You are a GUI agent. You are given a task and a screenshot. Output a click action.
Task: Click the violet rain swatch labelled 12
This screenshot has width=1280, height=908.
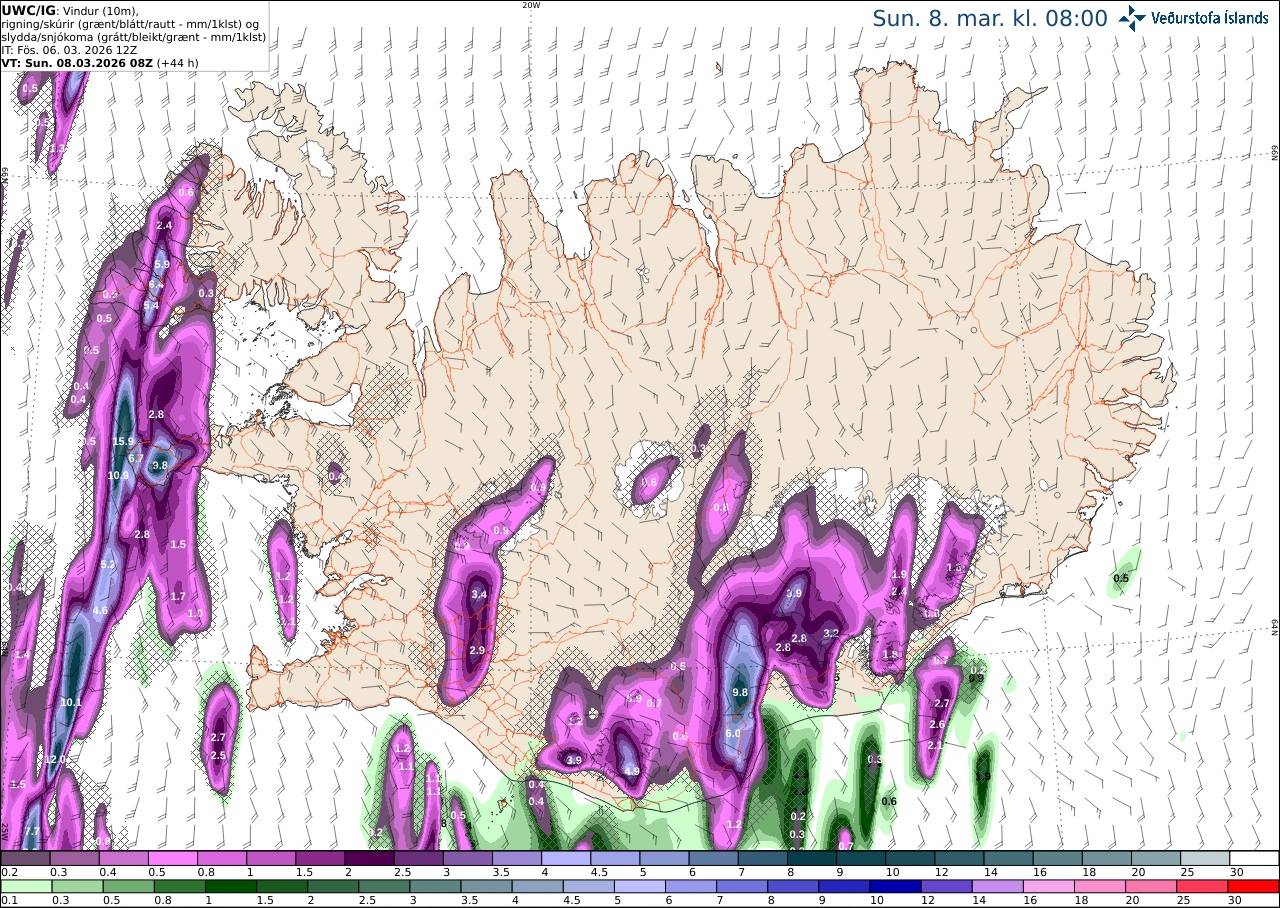(947, 886)
